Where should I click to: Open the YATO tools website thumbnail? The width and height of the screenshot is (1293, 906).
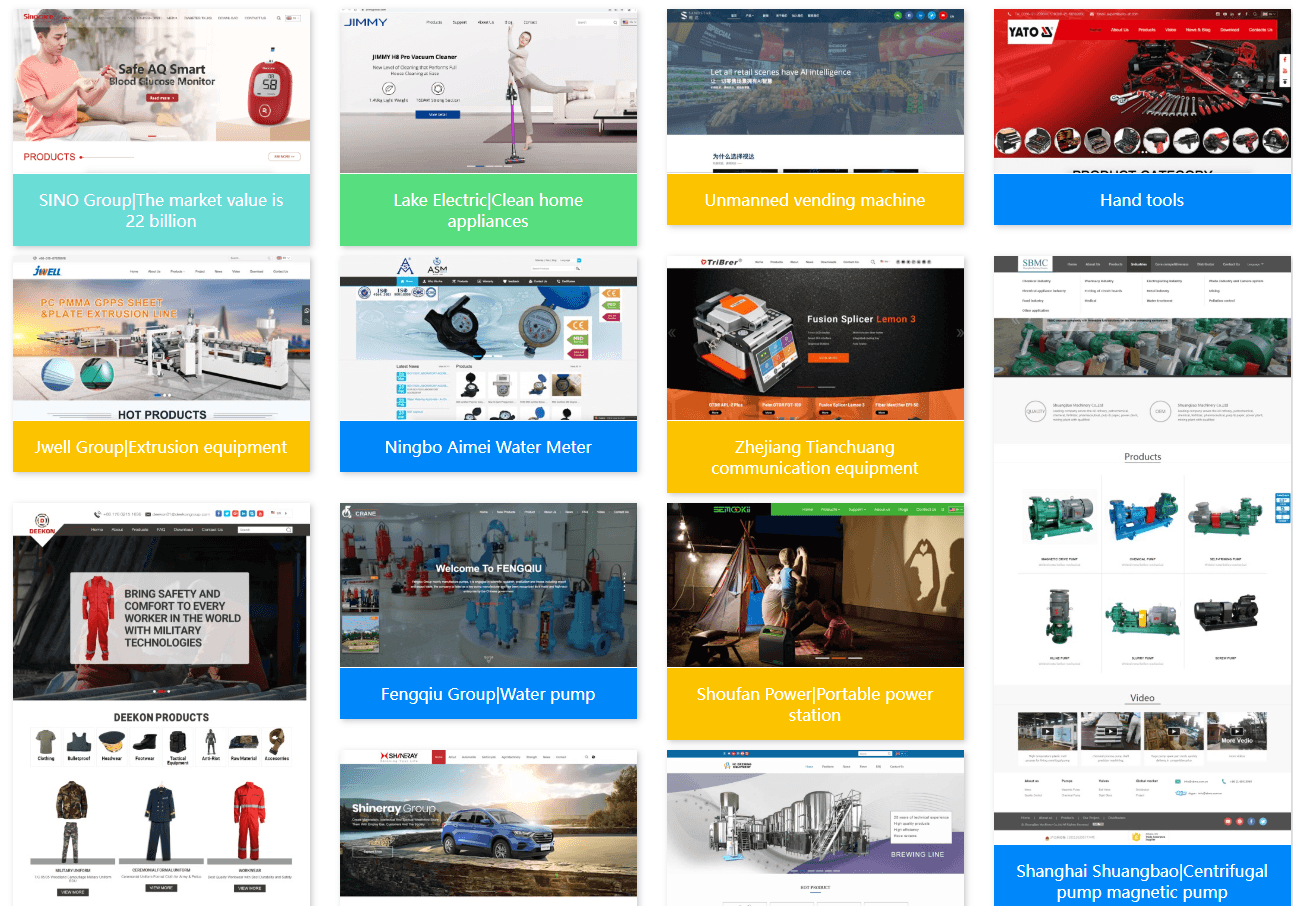tap(1142, 92)
